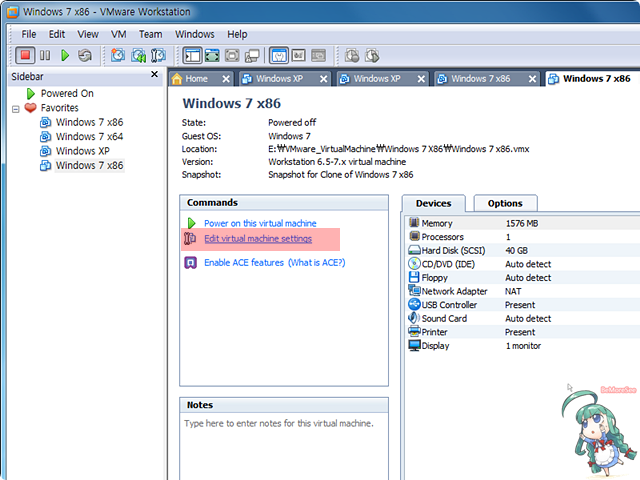Screen dimensions: 640x480
Task: Open the Windows menu
Action: coord(195,34)
